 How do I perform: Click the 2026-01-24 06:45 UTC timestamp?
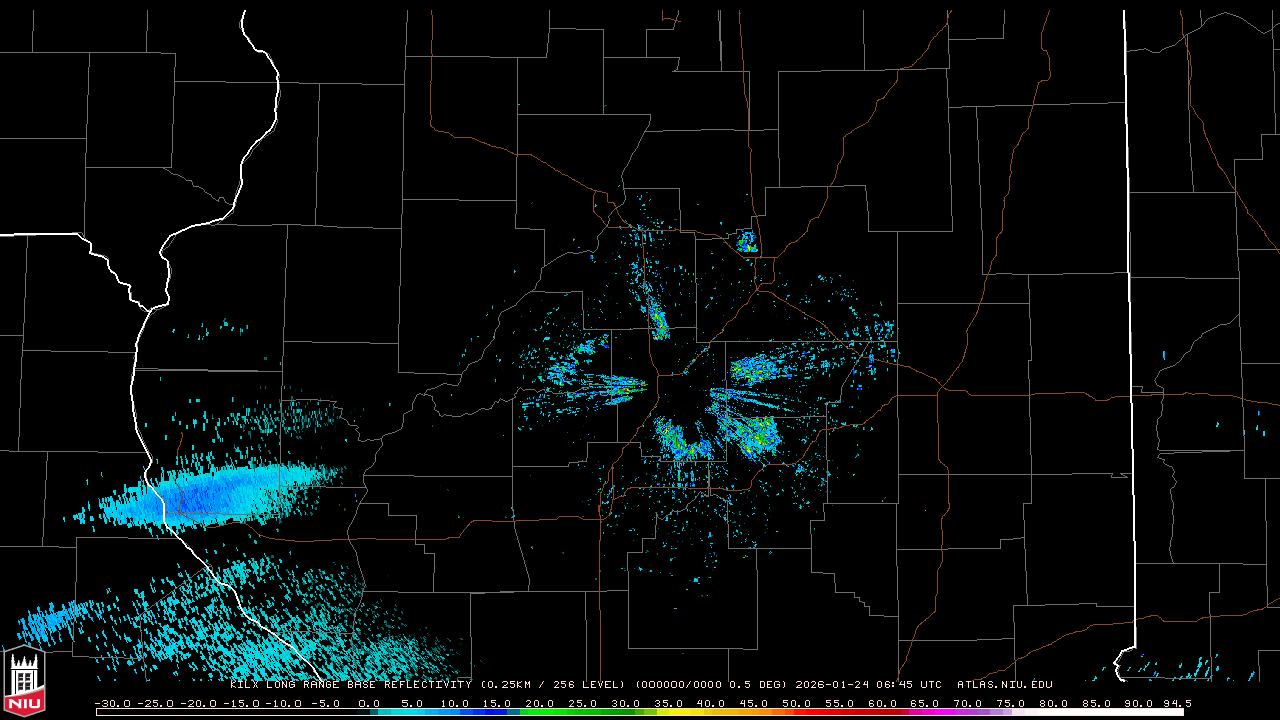point(868,685)
